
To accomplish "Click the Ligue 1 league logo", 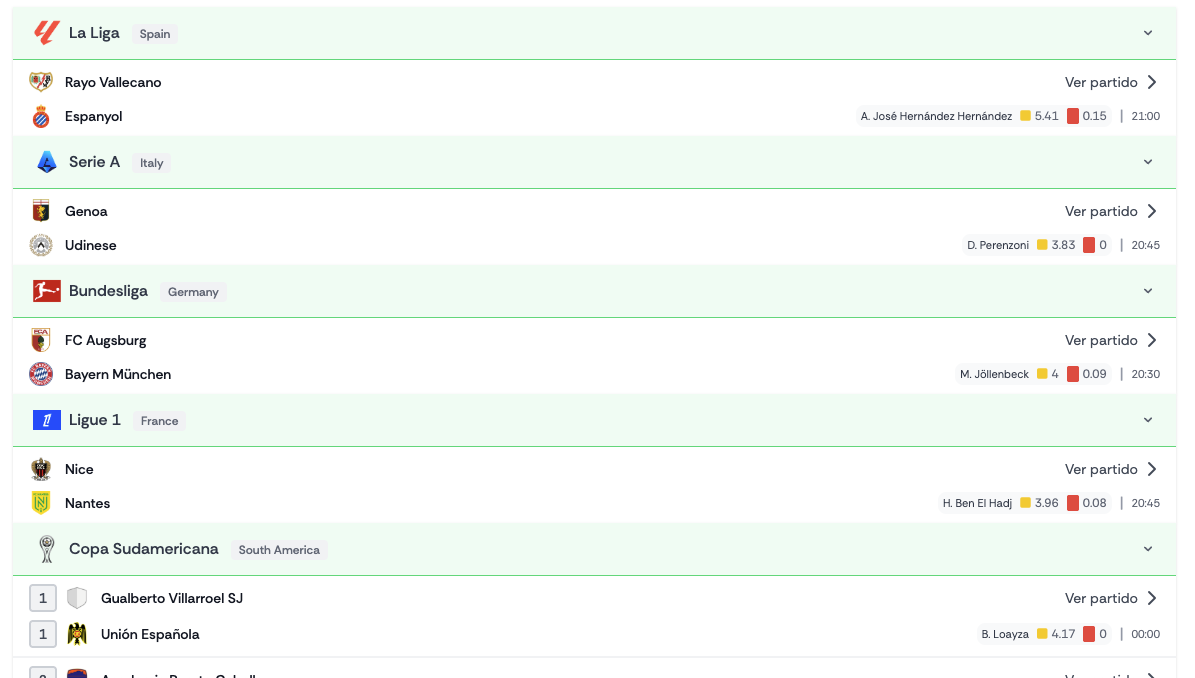I will [46, 420].
